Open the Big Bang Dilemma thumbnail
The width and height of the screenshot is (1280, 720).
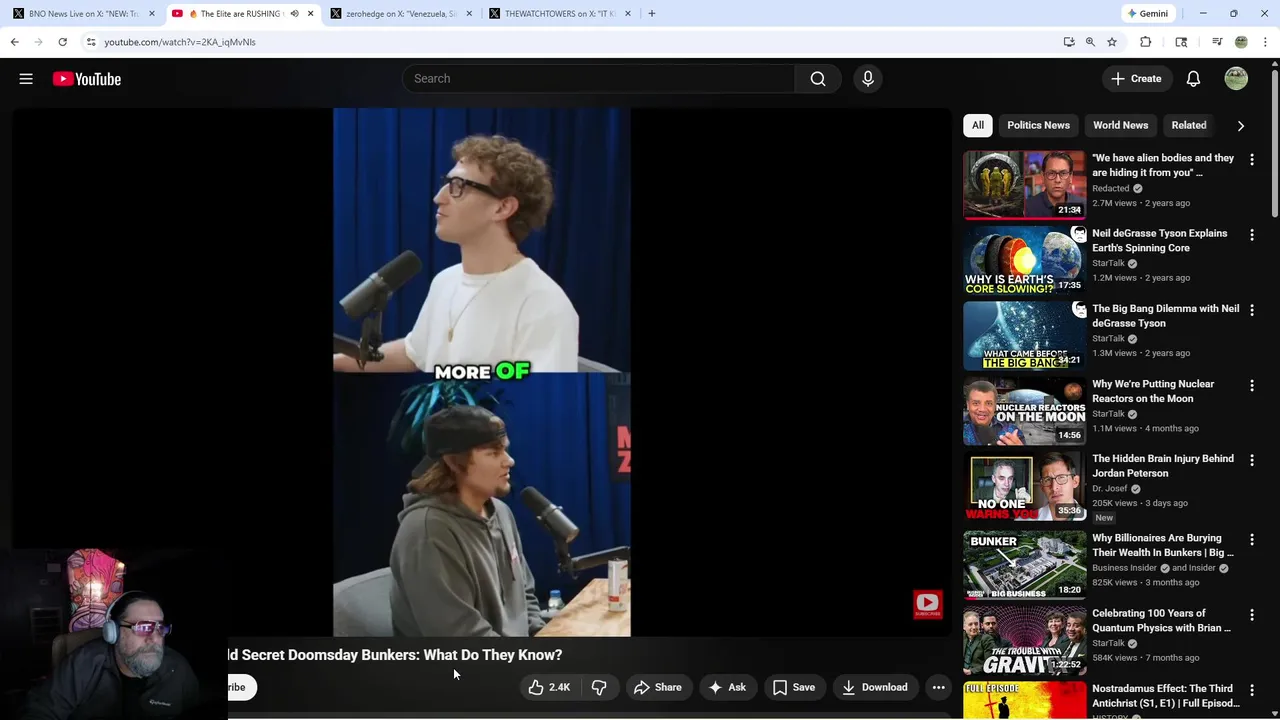[1024, 335]
